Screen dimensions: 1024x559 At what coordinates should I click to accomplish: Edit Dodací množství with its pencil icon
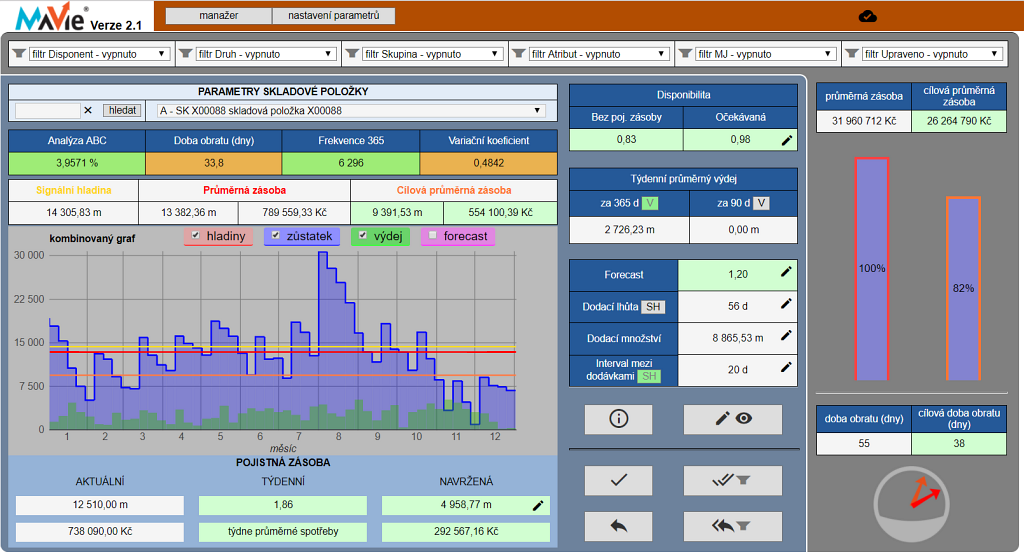786,336
